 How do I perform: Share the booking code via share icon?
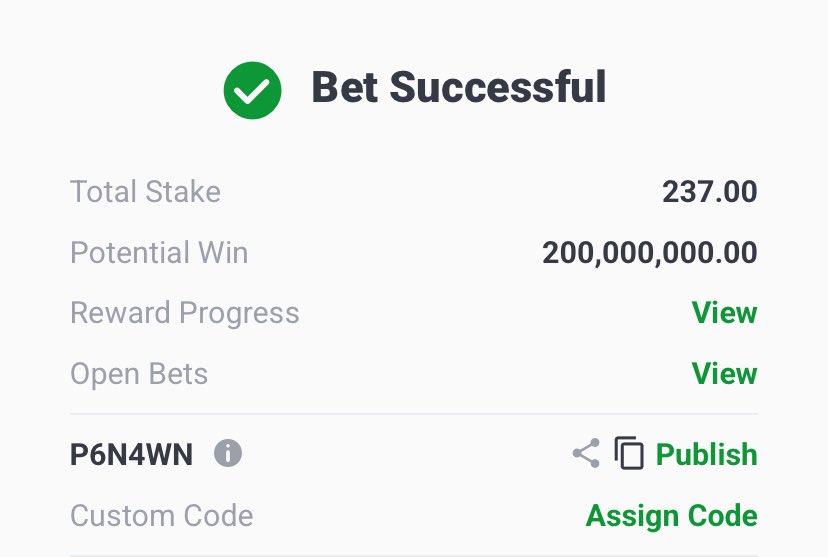586,453
